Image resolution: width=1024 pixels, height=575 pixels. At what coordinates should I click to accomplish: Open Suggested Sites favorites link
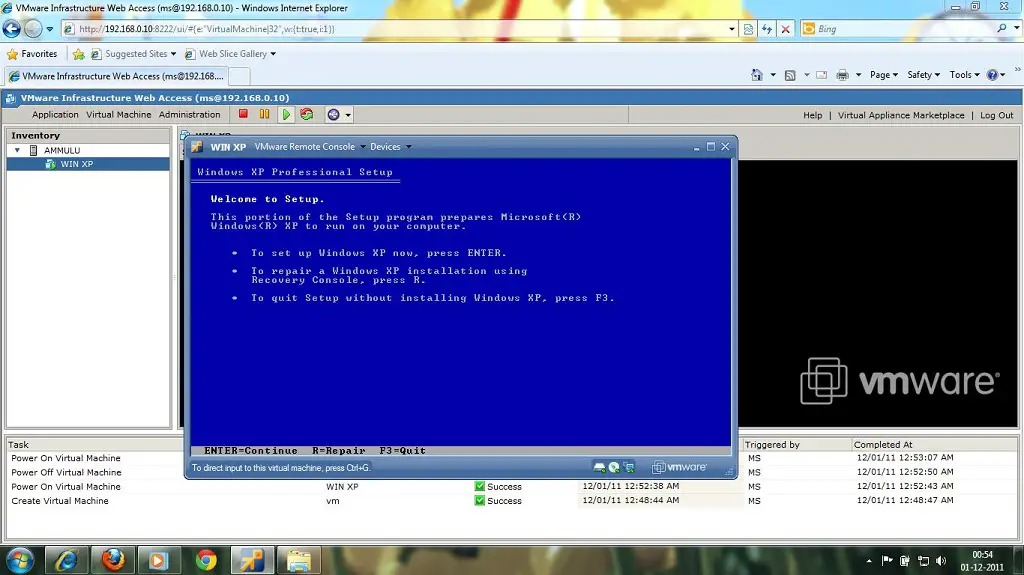pos(134,54)
